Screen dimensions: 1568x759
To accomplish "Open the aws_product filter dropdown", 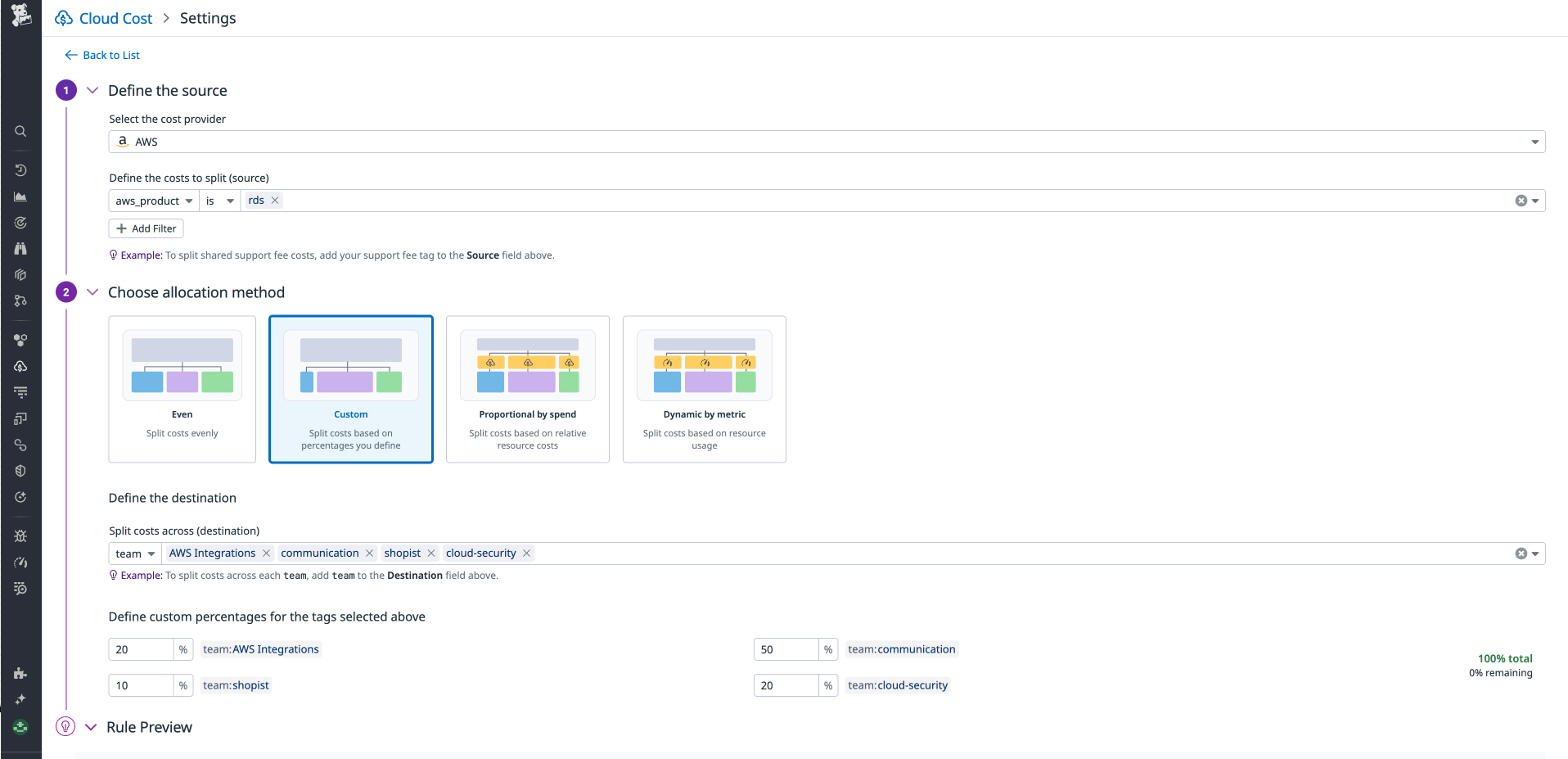I will 152,200.
